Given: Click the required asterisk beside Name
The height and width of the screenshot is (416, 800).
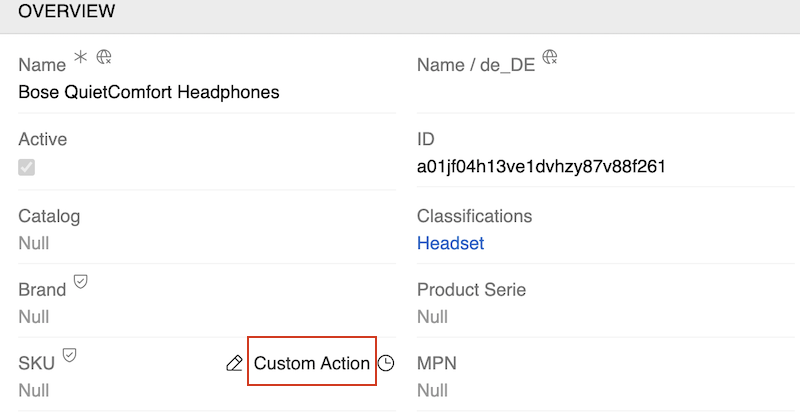Looking at the screenshot, I should click(80, 60).
